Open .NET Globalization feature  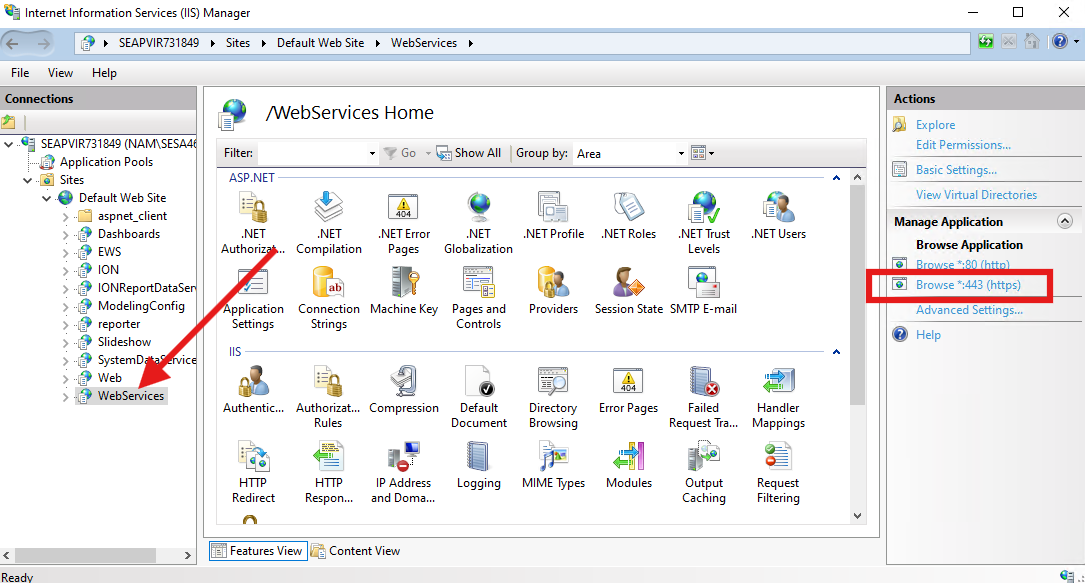pos(478,223)
